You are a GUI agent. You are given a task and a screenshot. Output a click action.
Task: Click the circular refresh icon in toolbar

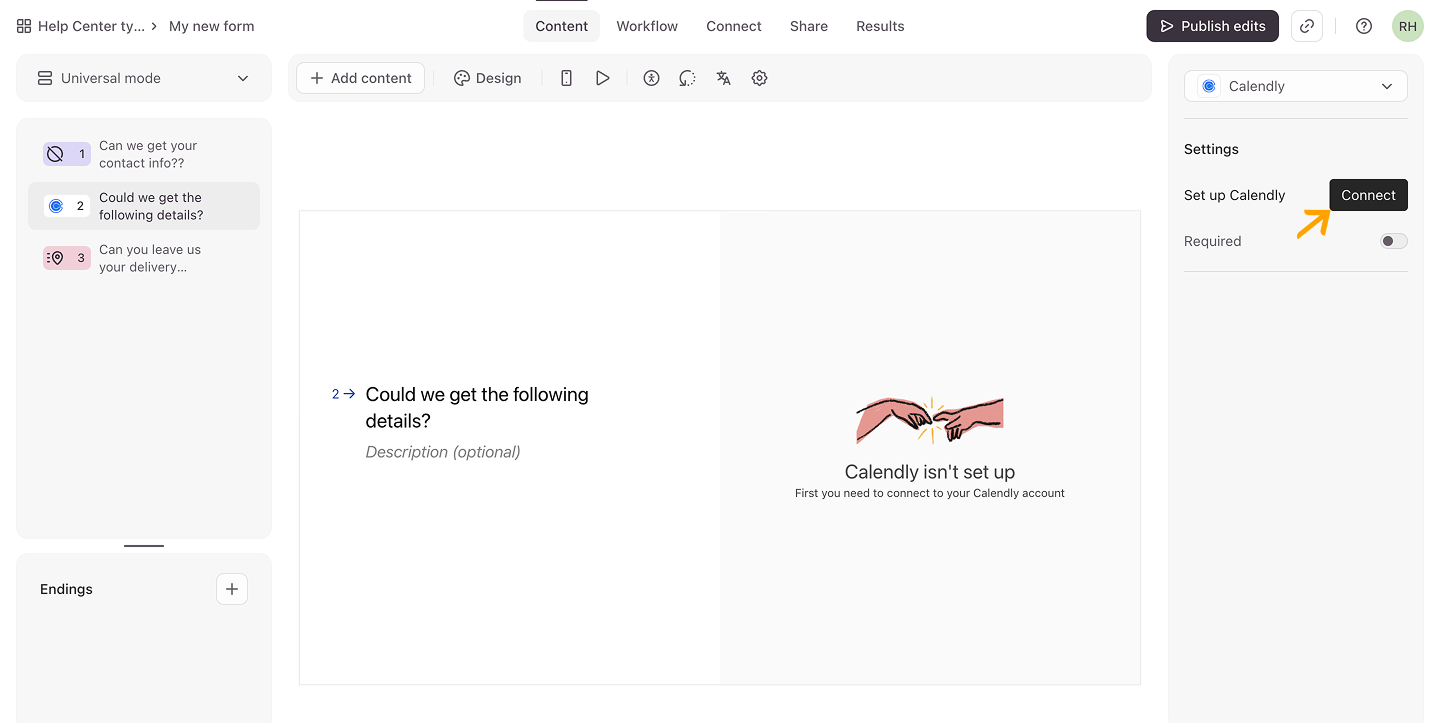[687, 78]
